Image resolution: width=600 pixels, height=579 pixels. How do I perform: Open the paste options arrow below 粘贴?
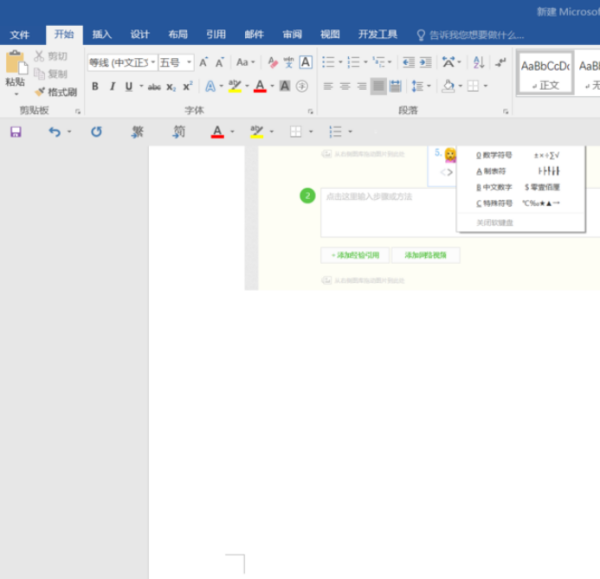[16, 94]
